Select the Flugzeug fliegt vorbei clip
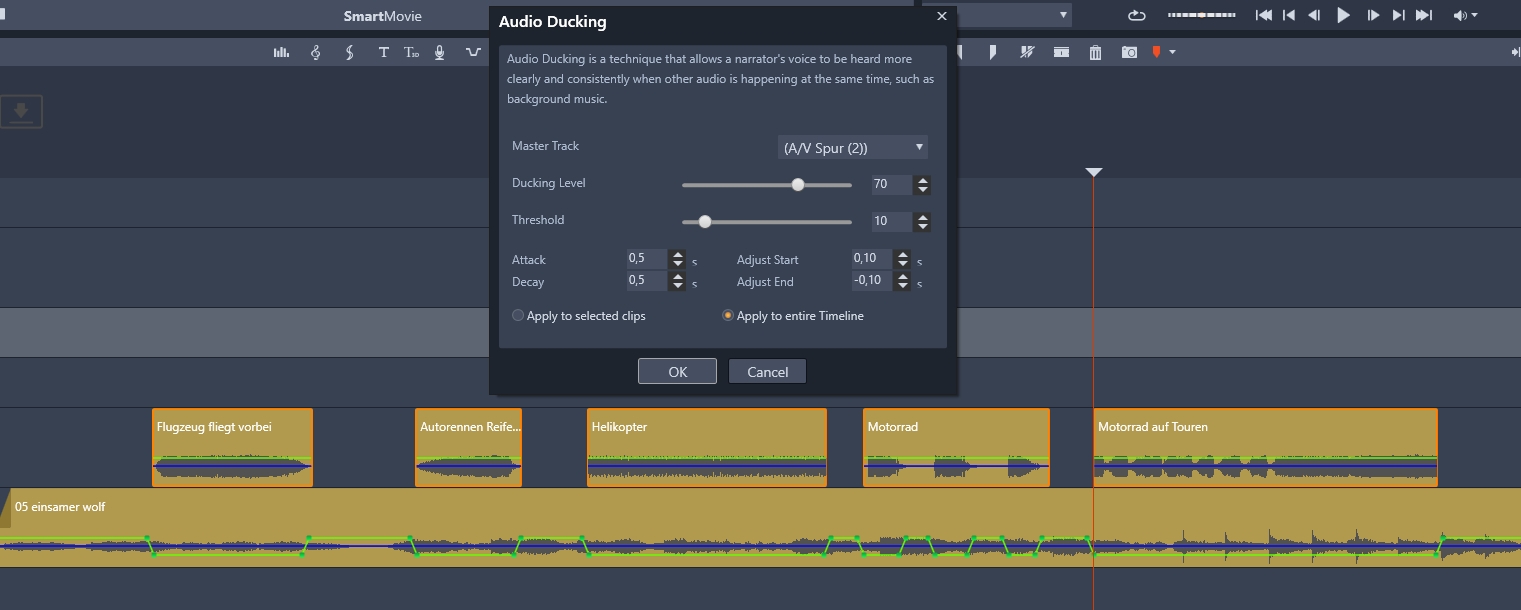The image size is (1521, 610). [x=232, y=447]
